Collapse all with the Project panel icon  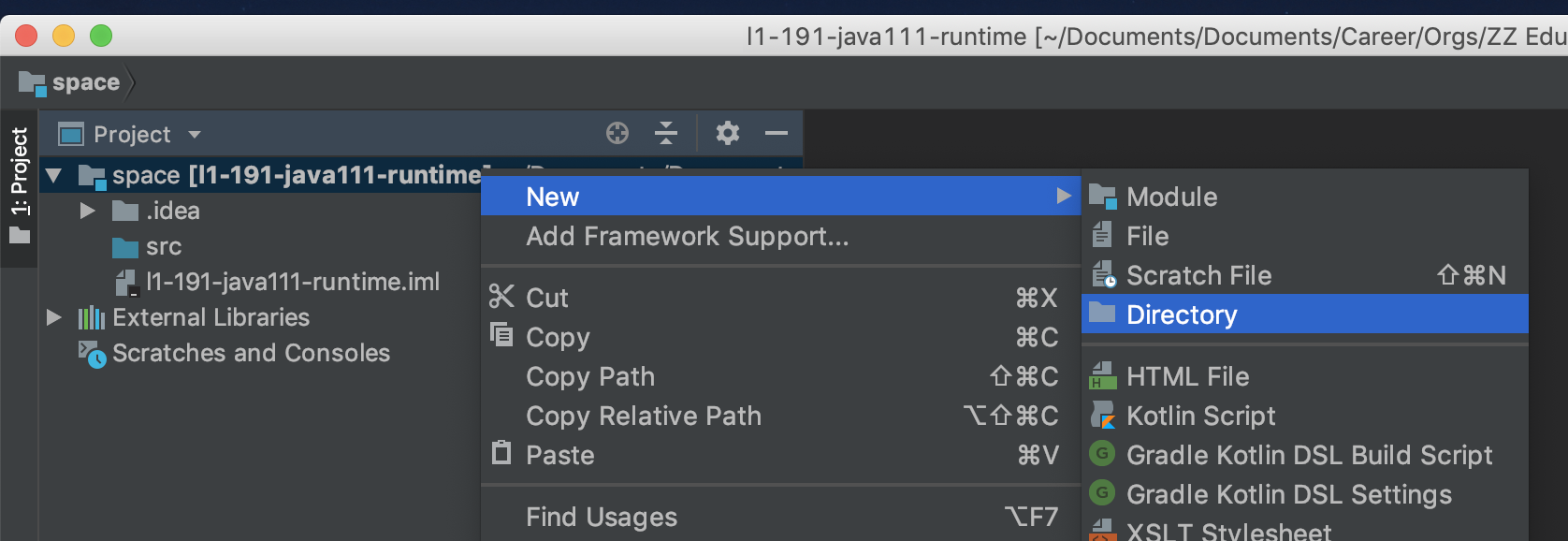(x=666, y=134)
